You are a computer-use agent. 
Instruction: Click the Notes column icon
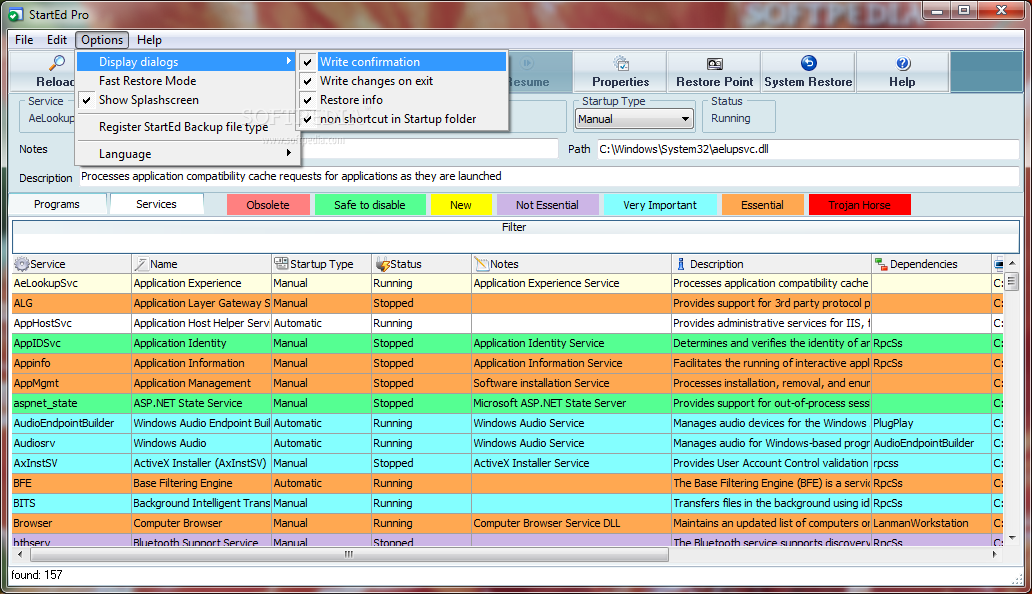coord(482,264)
